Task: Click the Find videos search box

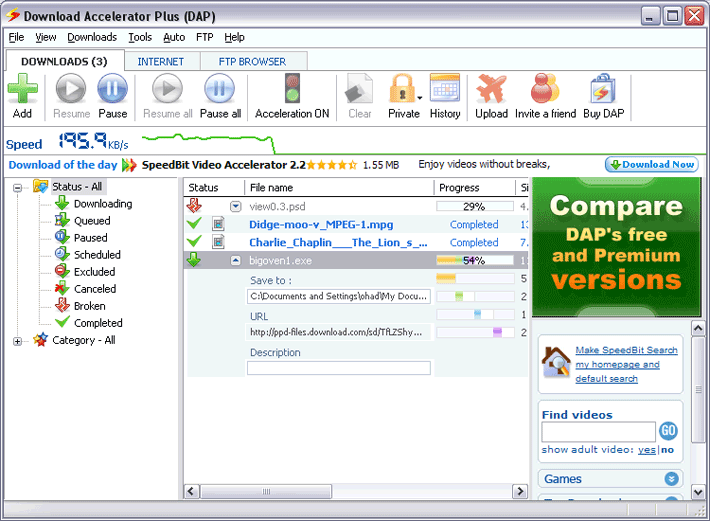Action: pyautogui.click(x=598, y=432)
